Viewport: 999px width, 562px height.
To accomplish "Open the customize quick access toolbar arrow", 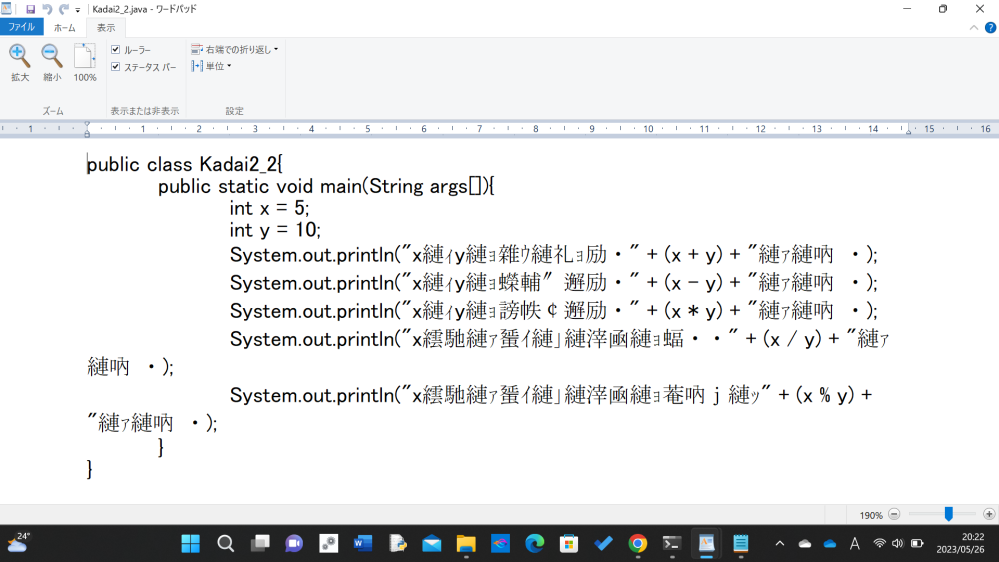I will 78,10.
